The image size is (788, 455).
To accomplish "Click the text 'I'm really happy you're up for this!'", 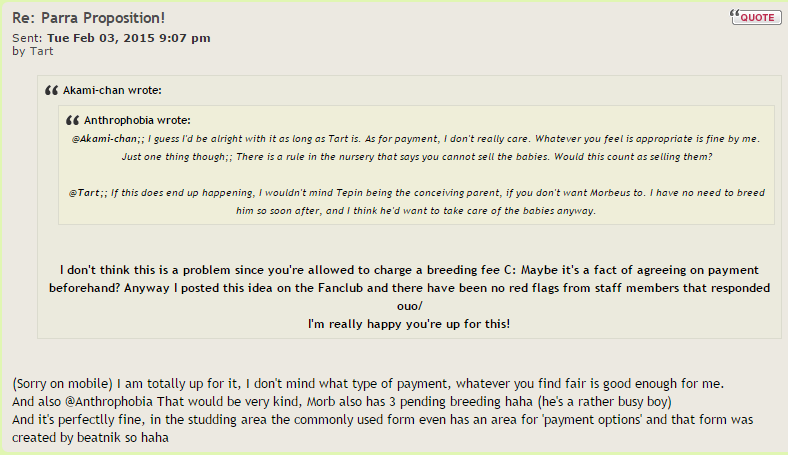I will (x=409, y=324).
